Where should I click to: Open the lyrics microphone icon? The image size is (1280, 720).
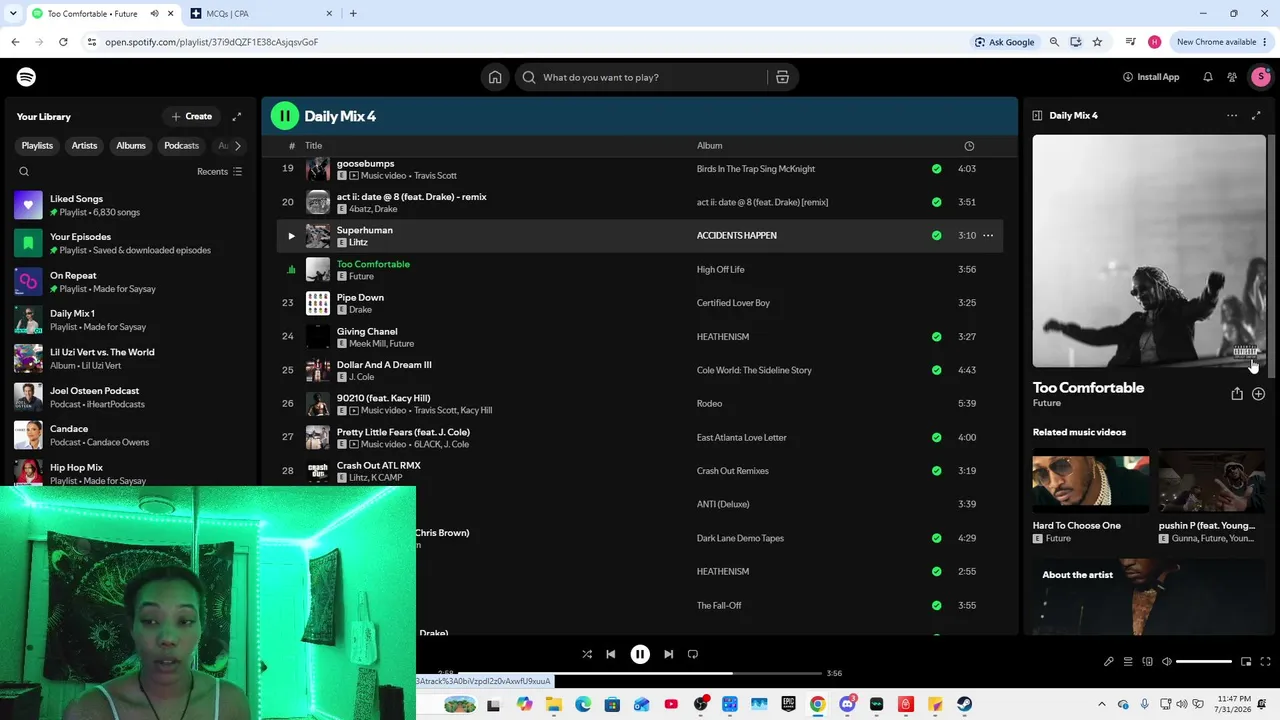(1108, 661)
